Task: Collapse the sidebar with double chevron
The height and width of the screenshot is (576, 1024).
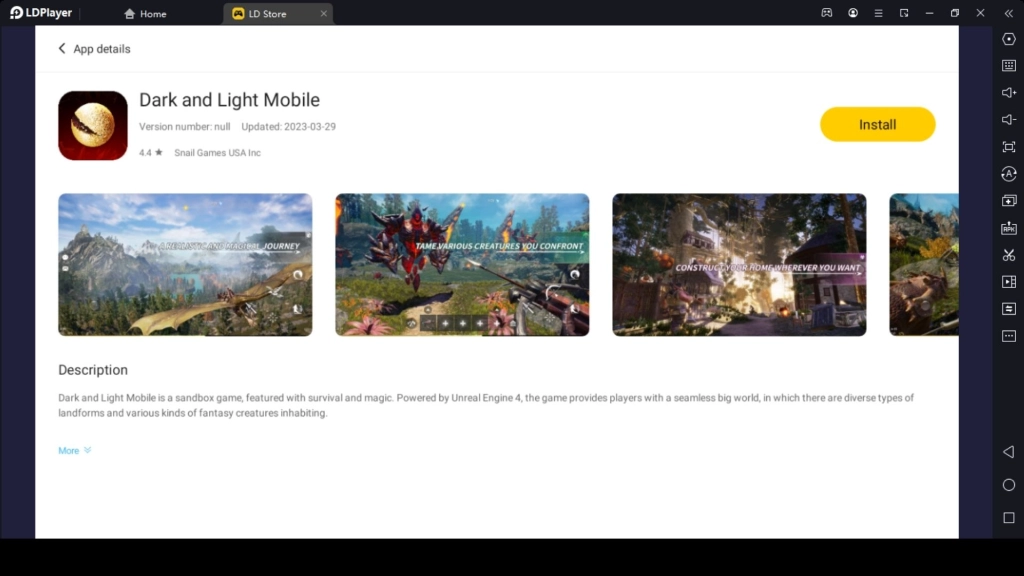Action: point(1008,13)
